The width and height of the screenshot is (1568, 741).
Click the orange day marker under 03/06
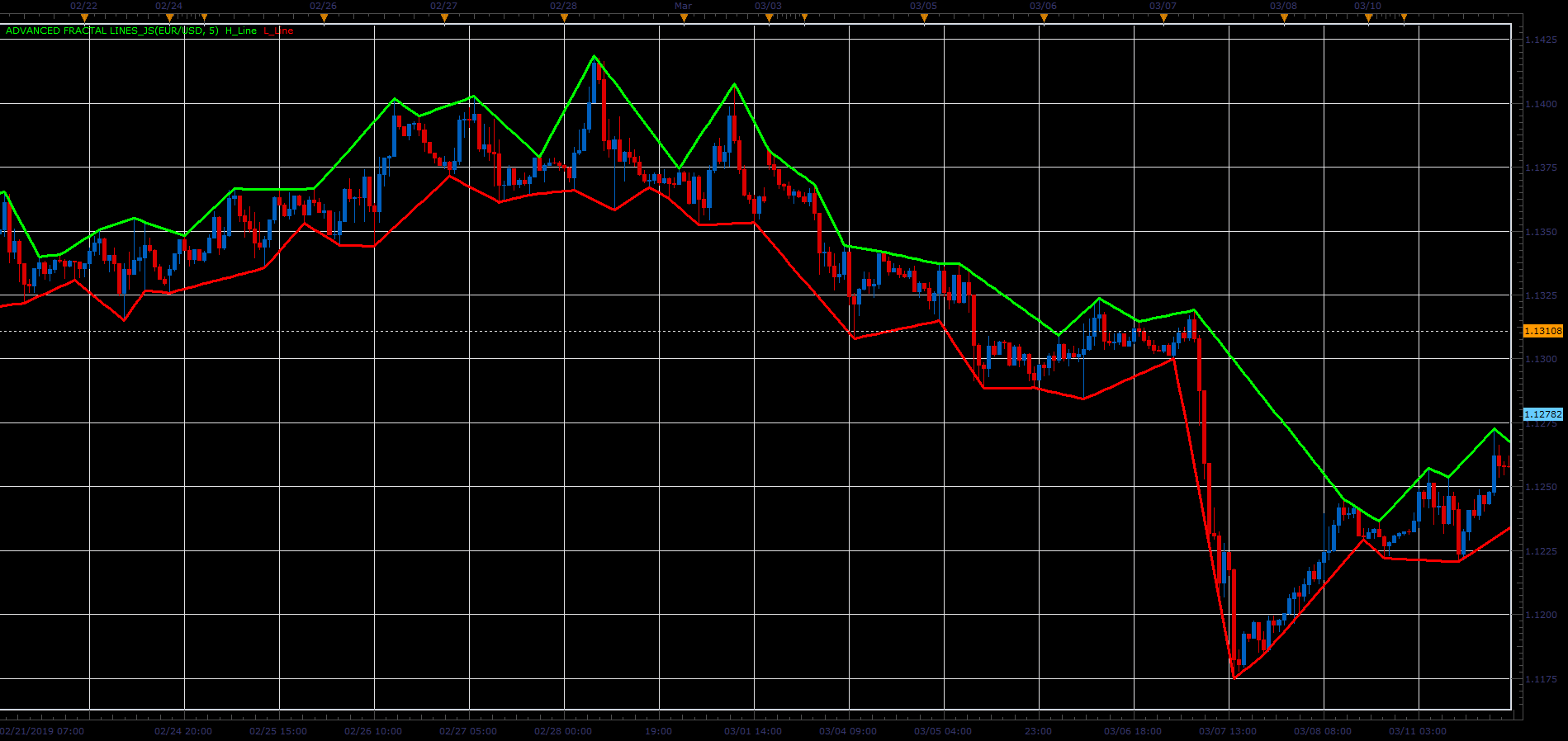(1044, 17)
